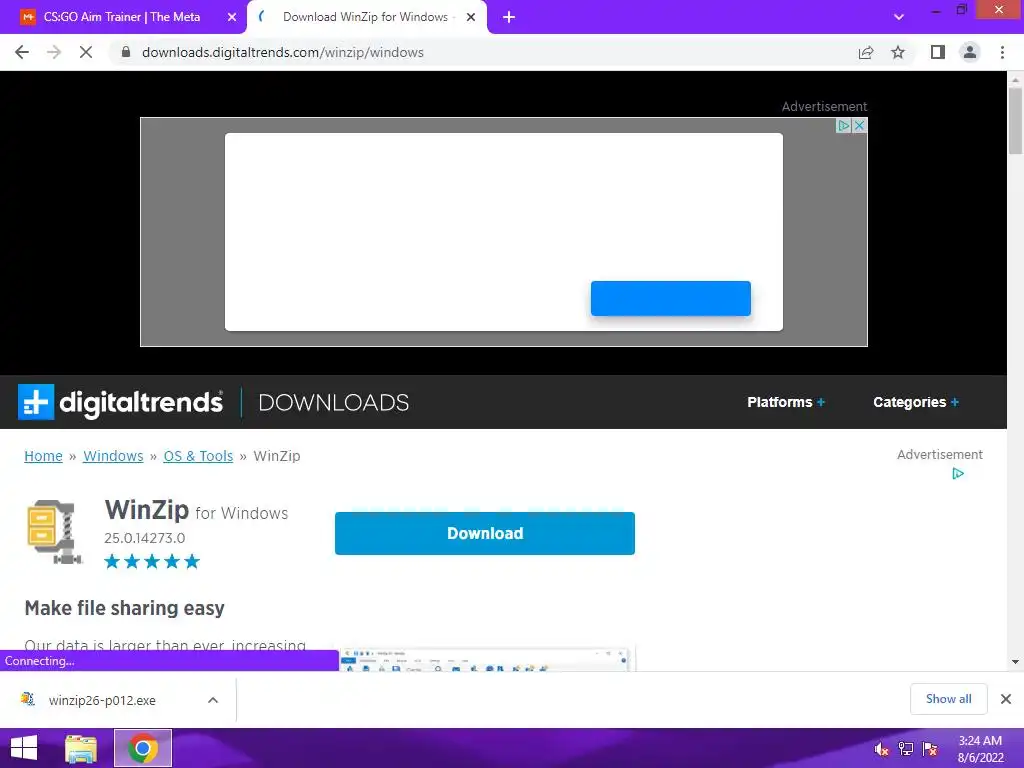Follow the OS & Tools breadcrumb link

pyautogui.click(x=198, y=456)
